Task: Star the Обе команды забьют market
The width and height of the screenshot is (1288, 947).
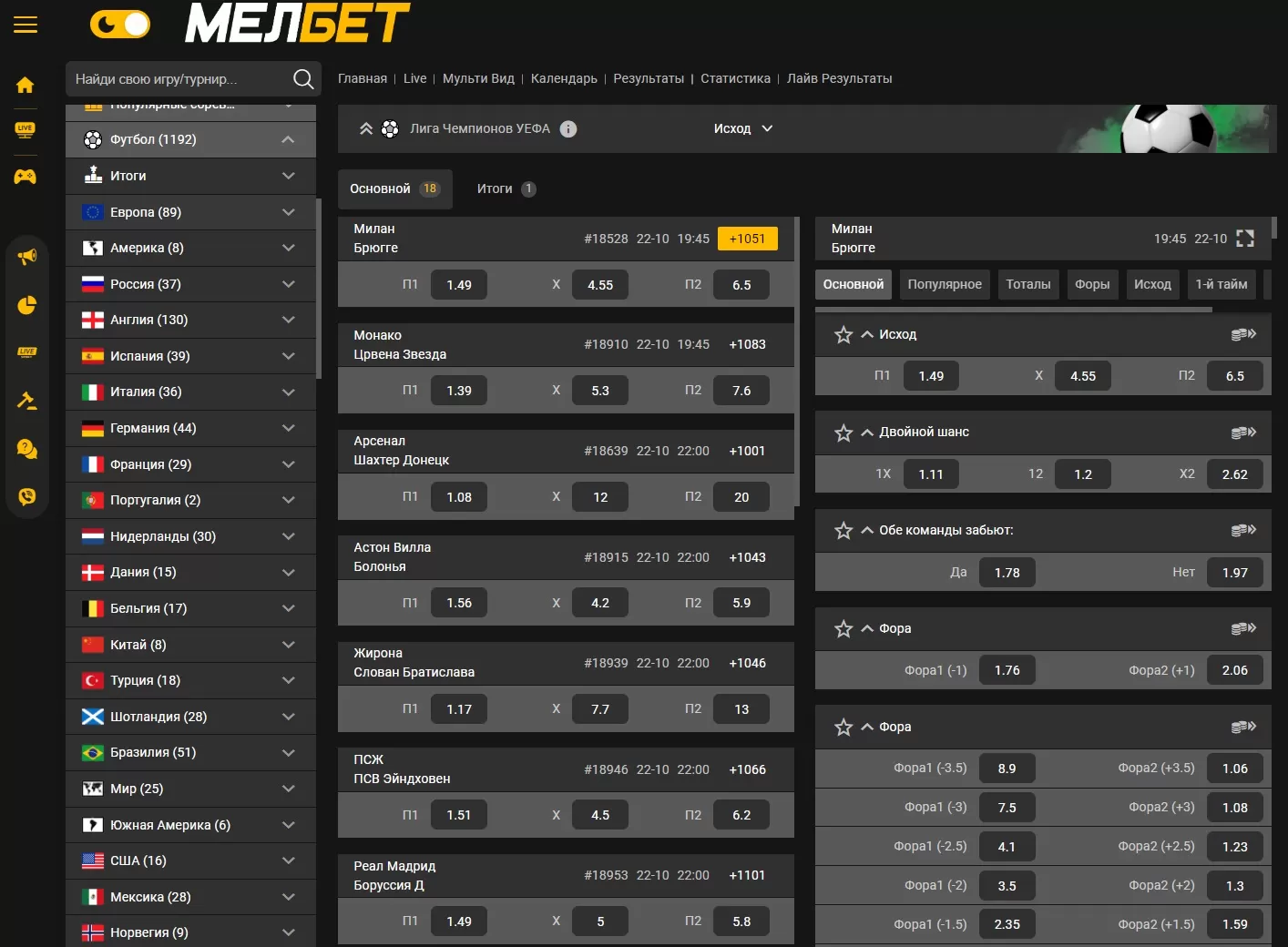Action: pos(843,531)
